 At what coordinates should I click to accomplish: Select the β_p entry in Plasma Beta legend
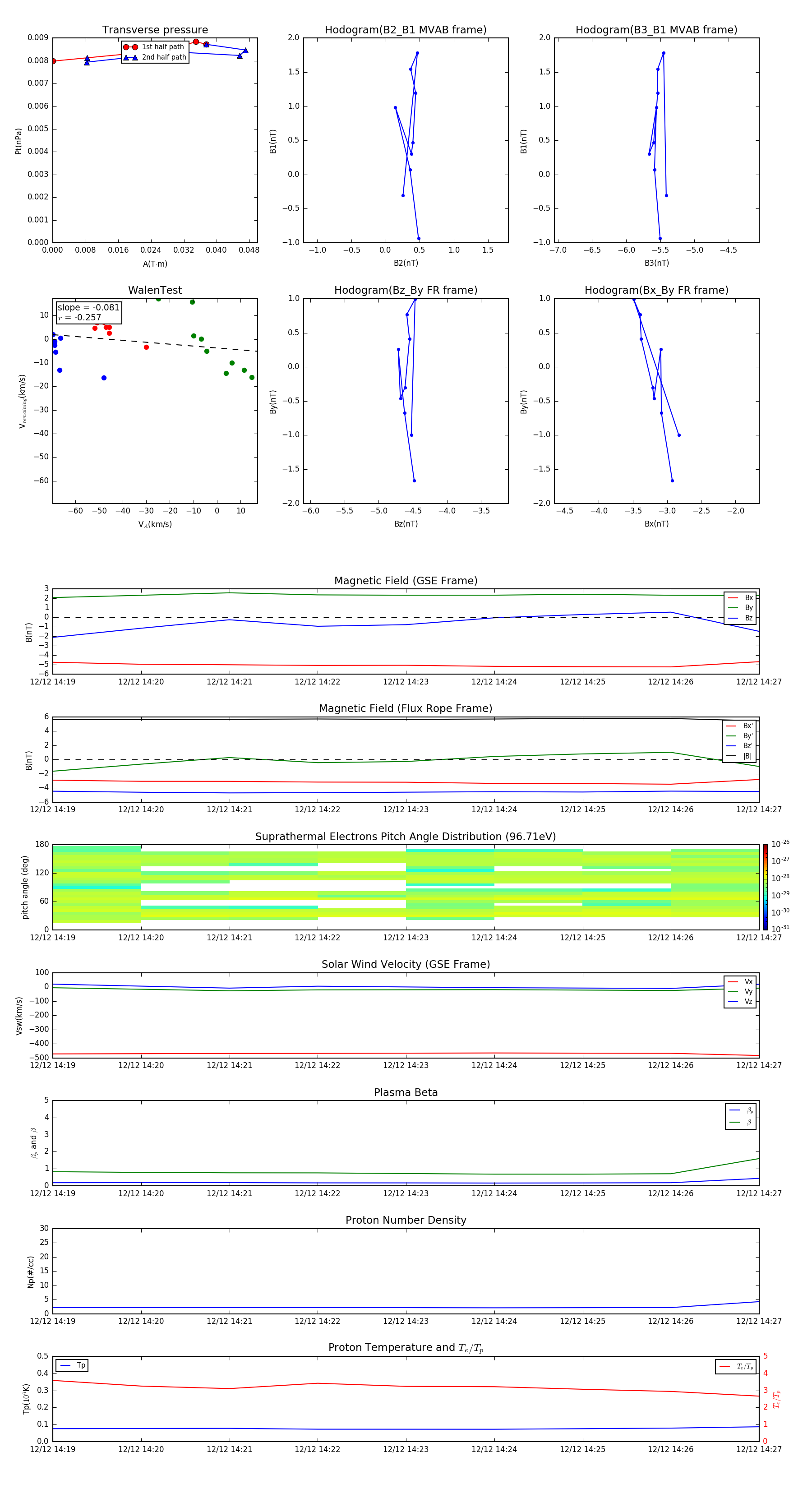click(741, 1110)
